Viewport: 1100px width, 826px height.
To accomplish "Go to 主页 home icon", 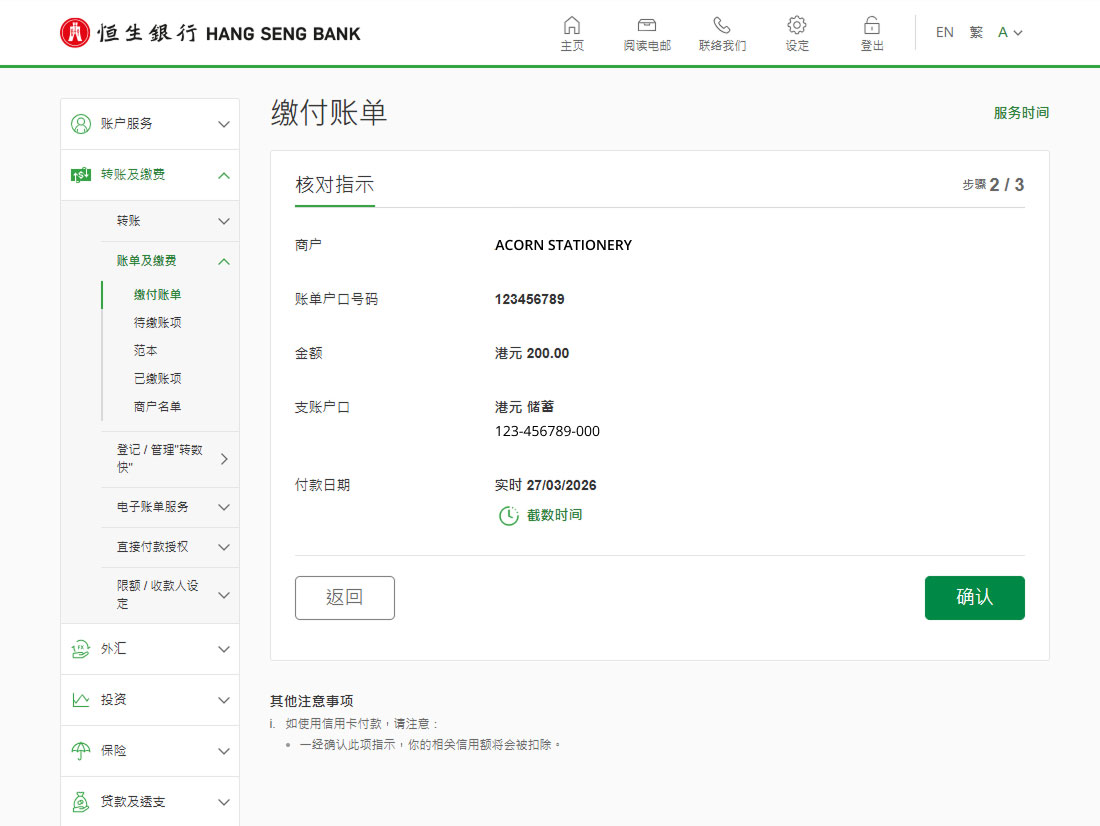I will [572, 25].
